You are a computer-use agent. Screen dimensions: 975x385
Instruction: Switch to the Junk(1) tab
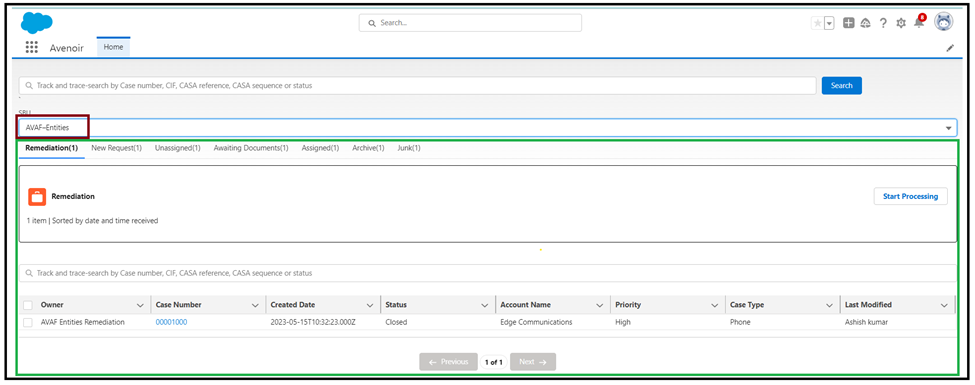click(x=409, y=148)
